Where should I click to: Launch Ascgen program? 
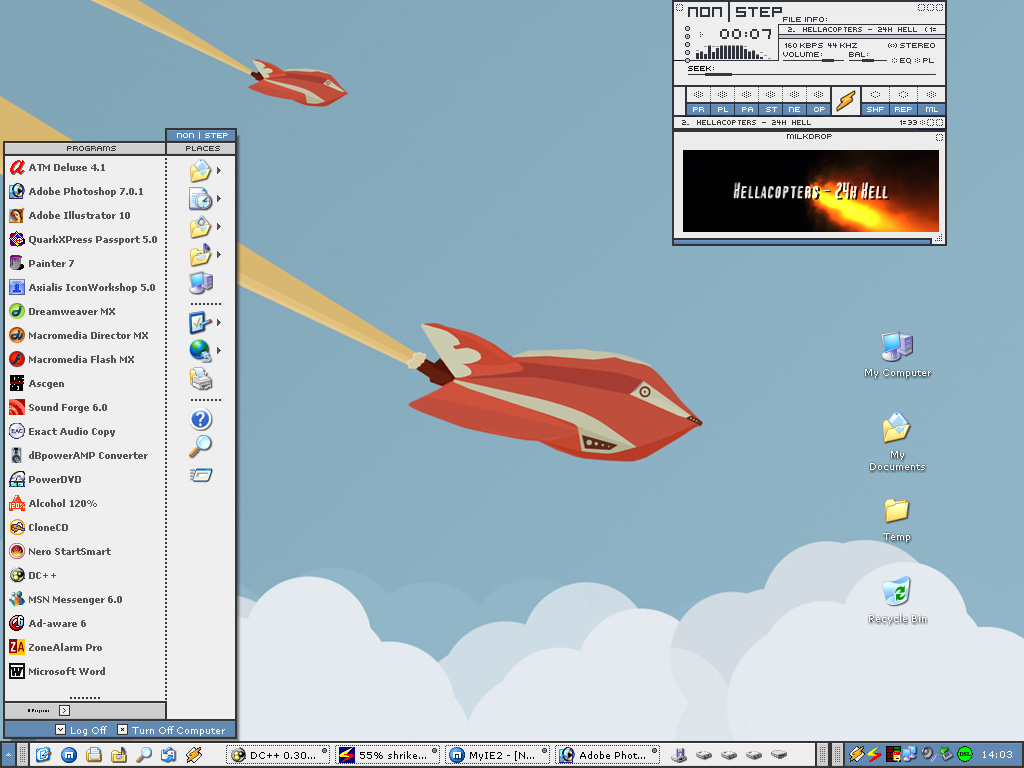point(85,383)
